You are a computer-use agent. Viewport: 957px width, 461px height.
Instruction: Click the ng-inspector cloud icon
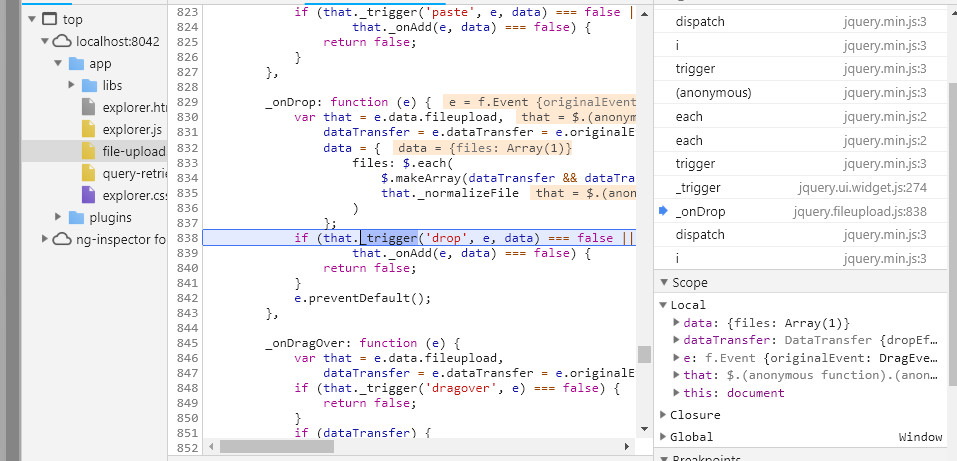(x=62, y=239)
